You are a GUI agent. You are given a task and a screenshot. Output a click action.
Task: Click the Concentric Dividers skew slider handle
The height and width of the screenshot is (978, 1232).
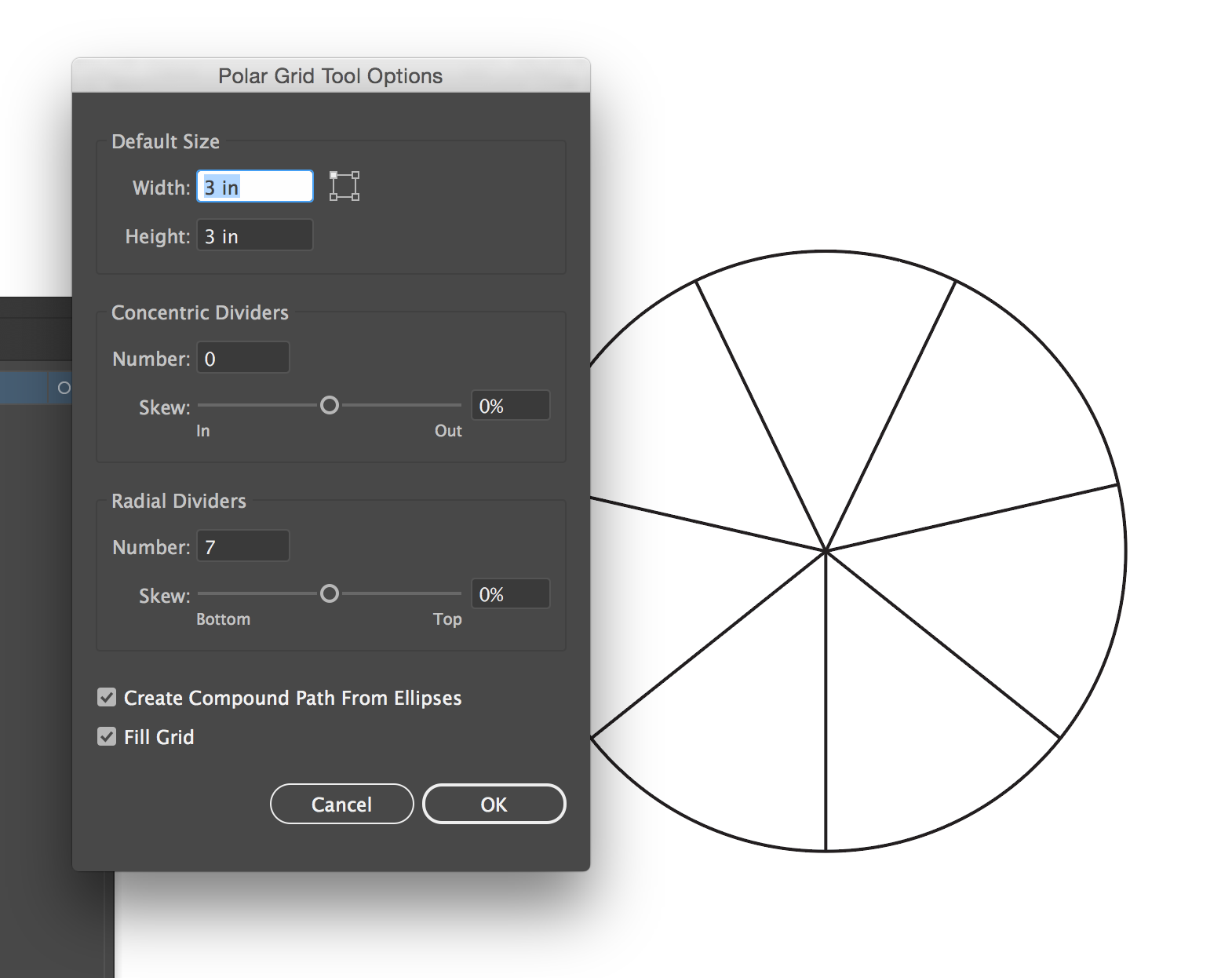(330, 405)
